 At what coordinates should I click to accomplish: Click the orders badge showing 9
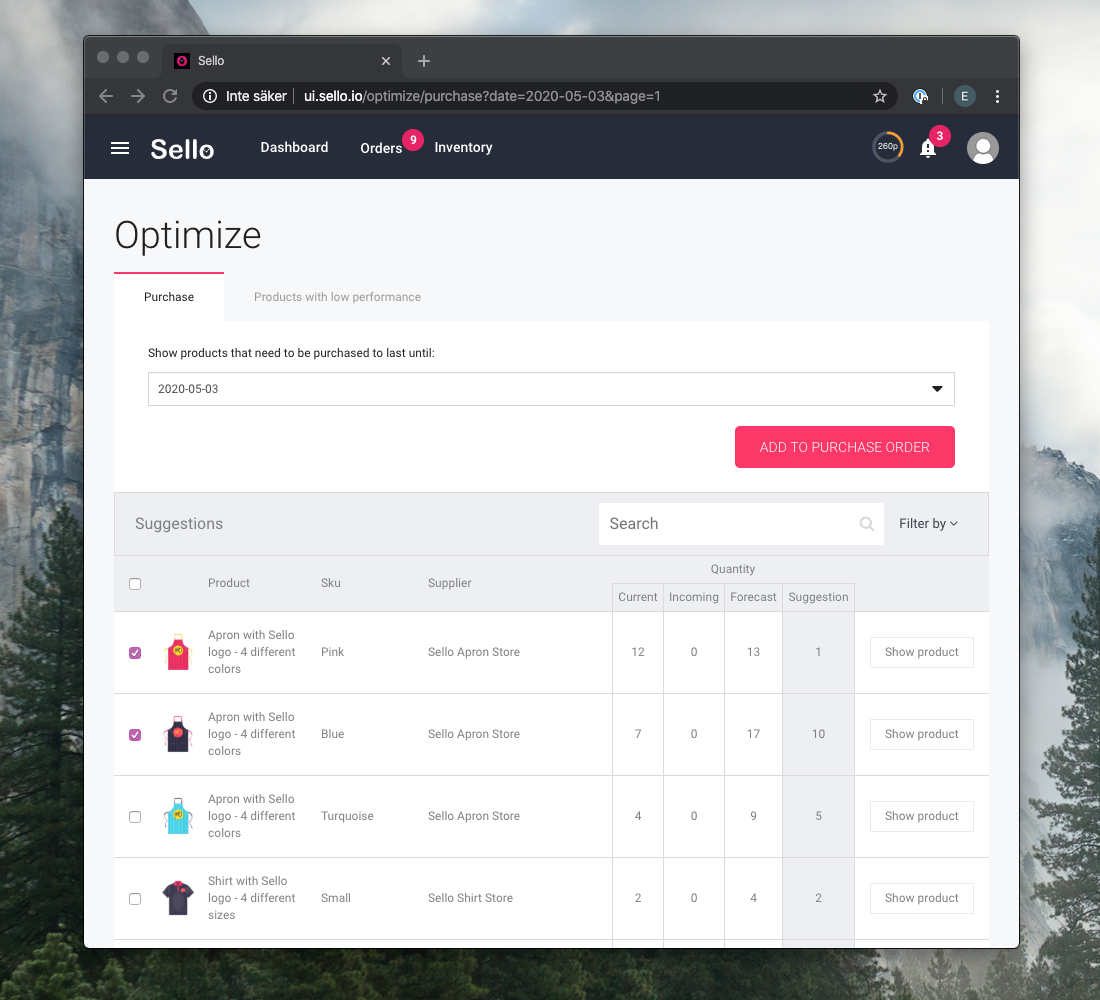tap(412, 140)
